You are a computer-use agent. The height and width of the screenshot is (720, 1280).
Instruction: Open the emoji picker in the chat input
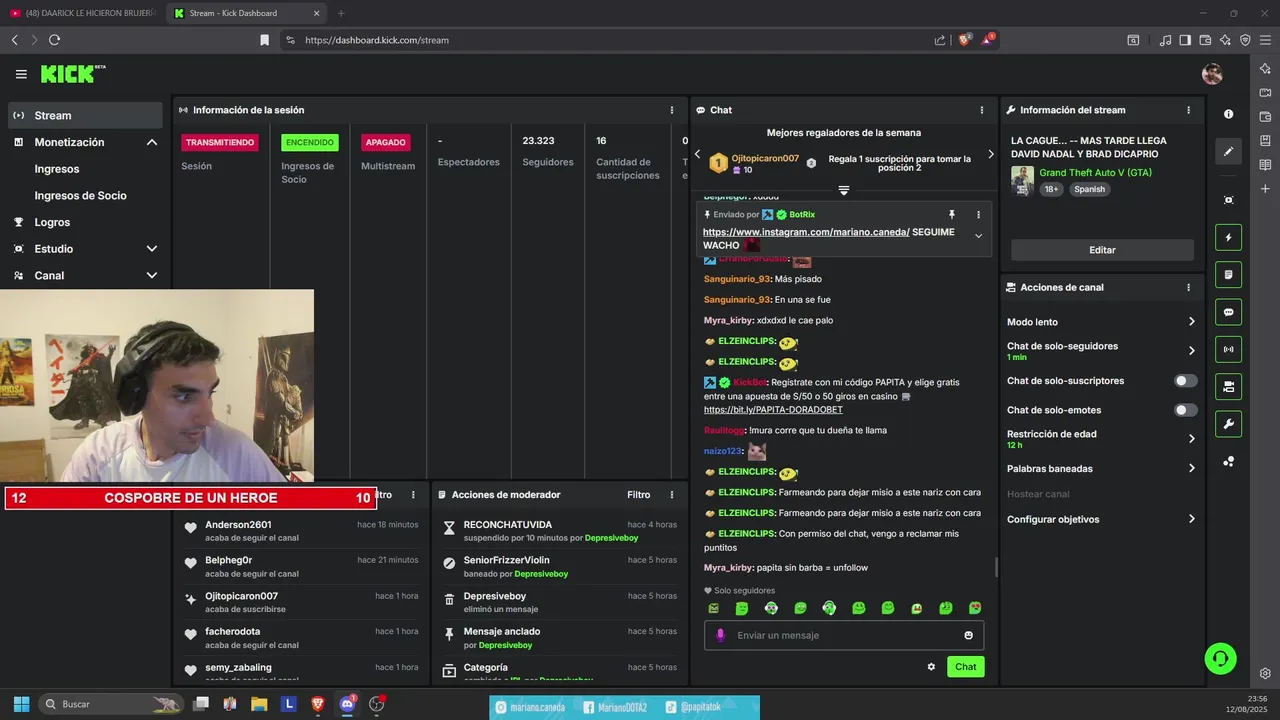(x=968, y=635)
